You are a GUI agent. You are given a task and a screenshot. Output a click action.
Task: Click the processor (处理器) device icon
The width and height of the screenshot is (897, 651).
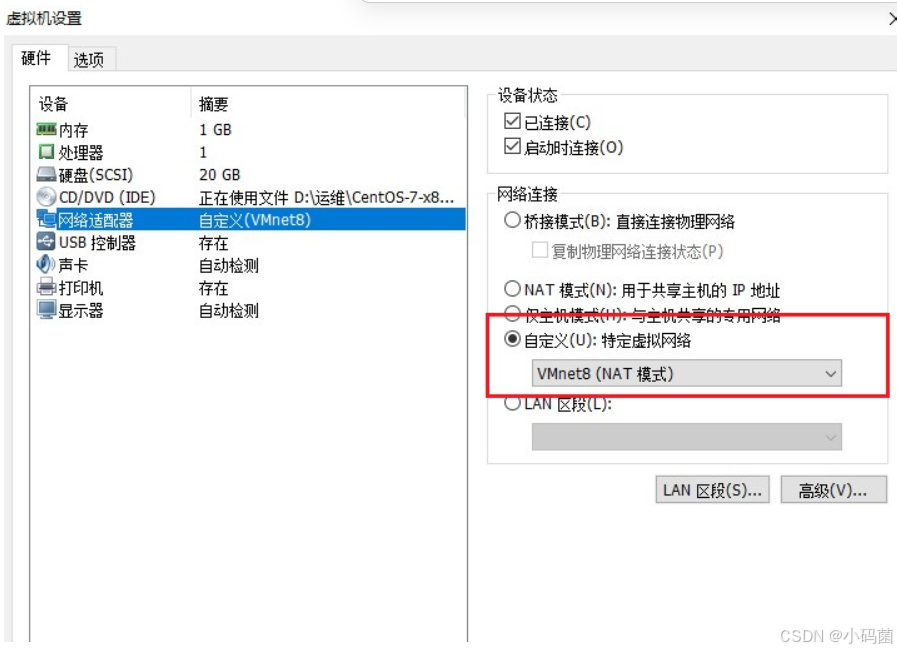[x=46, y=152]
